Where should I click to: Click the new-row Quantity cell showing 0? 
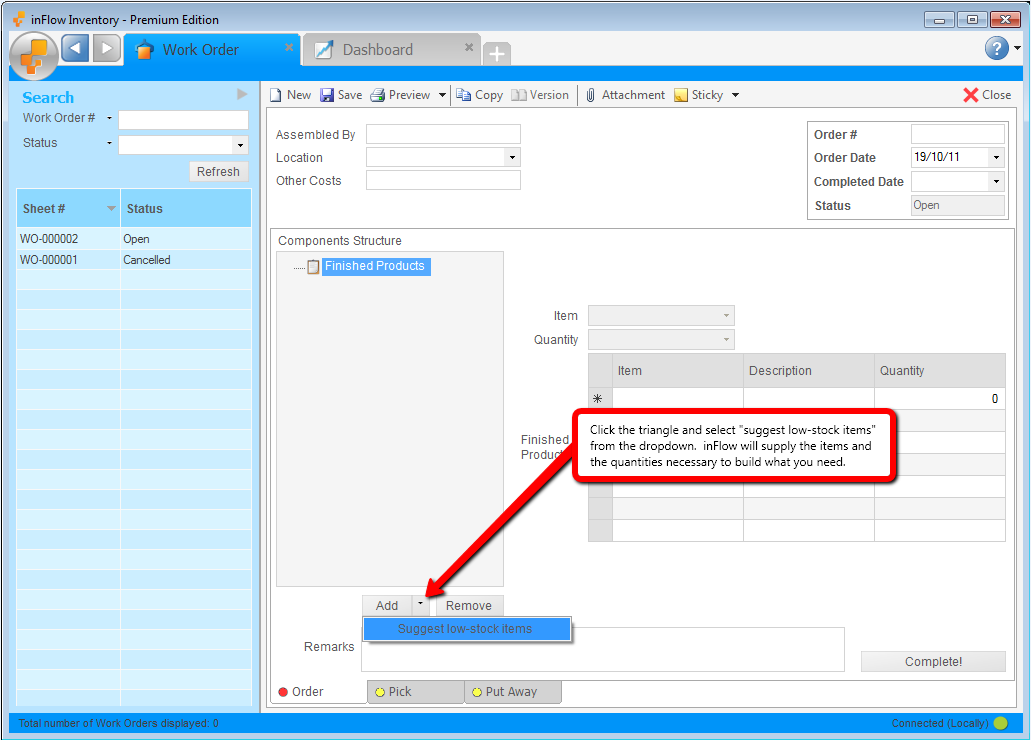(940, 399)
